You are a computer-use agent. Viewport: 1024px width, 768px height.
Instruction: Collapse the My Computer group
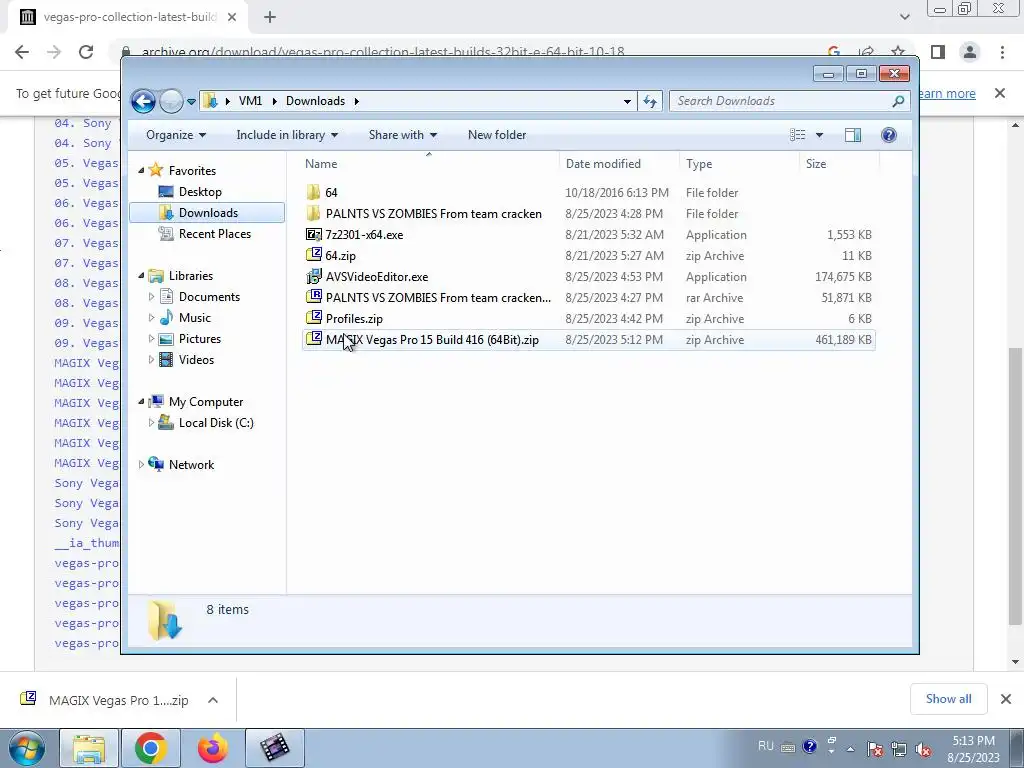pyautogui.click(x=141, y=402)
